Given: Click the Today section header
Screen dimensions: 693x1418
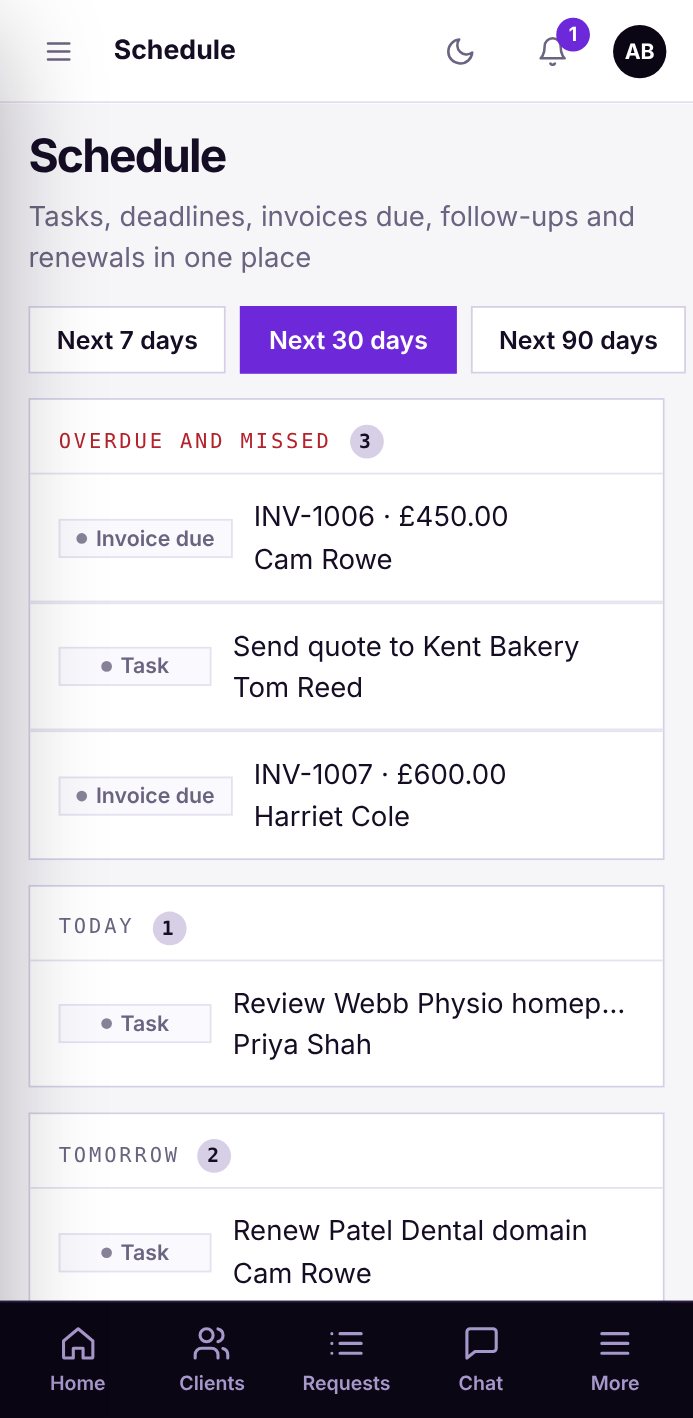Looking at the screenshot, I should tap(347, 924).
